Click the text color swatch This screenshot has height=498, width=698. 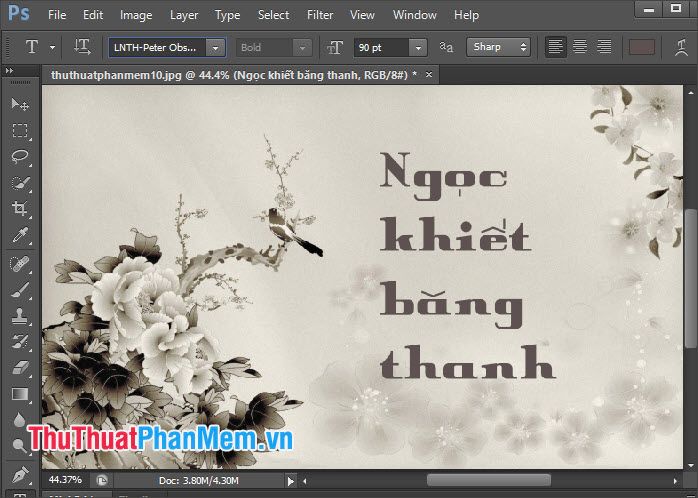click(x=641, y=47)
